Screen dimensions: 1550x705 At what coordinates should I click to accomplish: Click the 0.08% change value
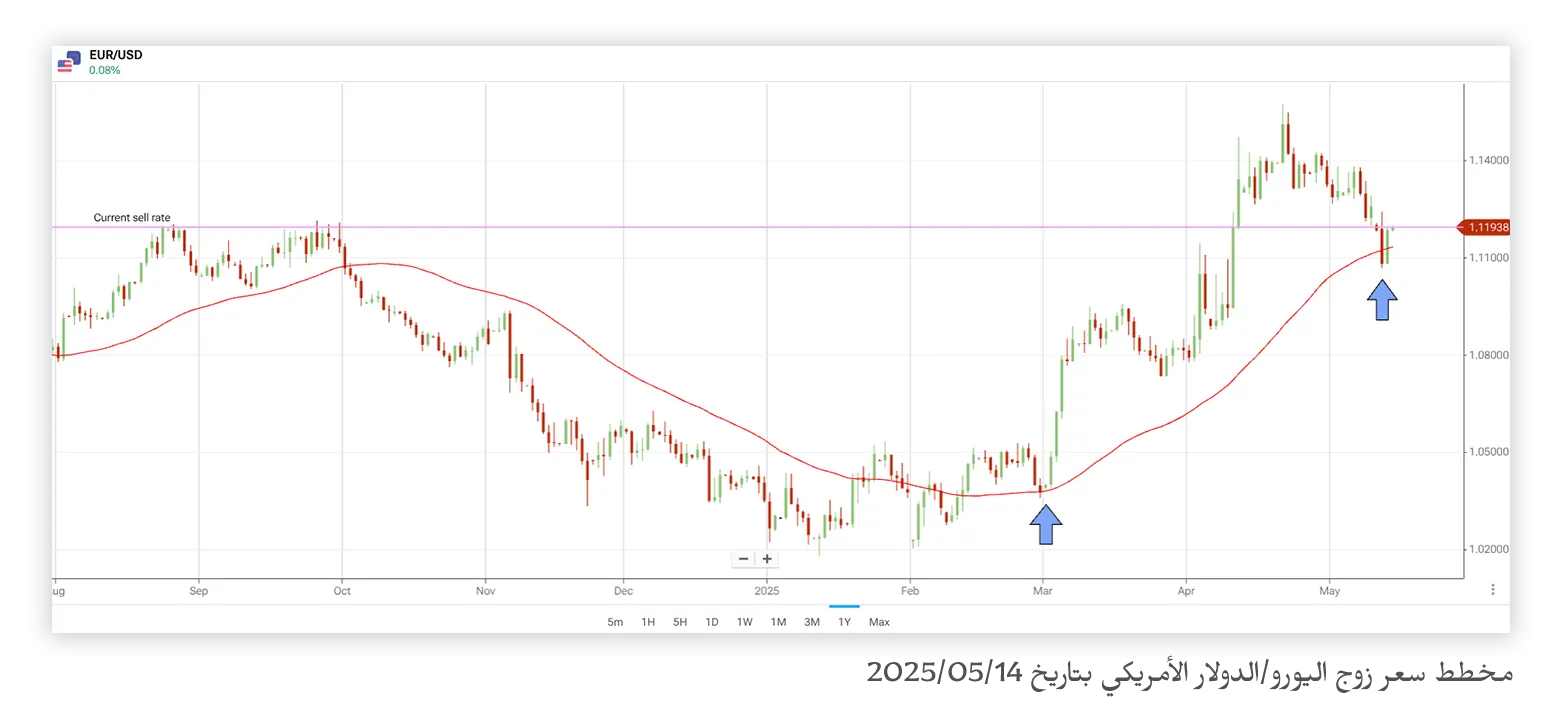click(105, 70)
